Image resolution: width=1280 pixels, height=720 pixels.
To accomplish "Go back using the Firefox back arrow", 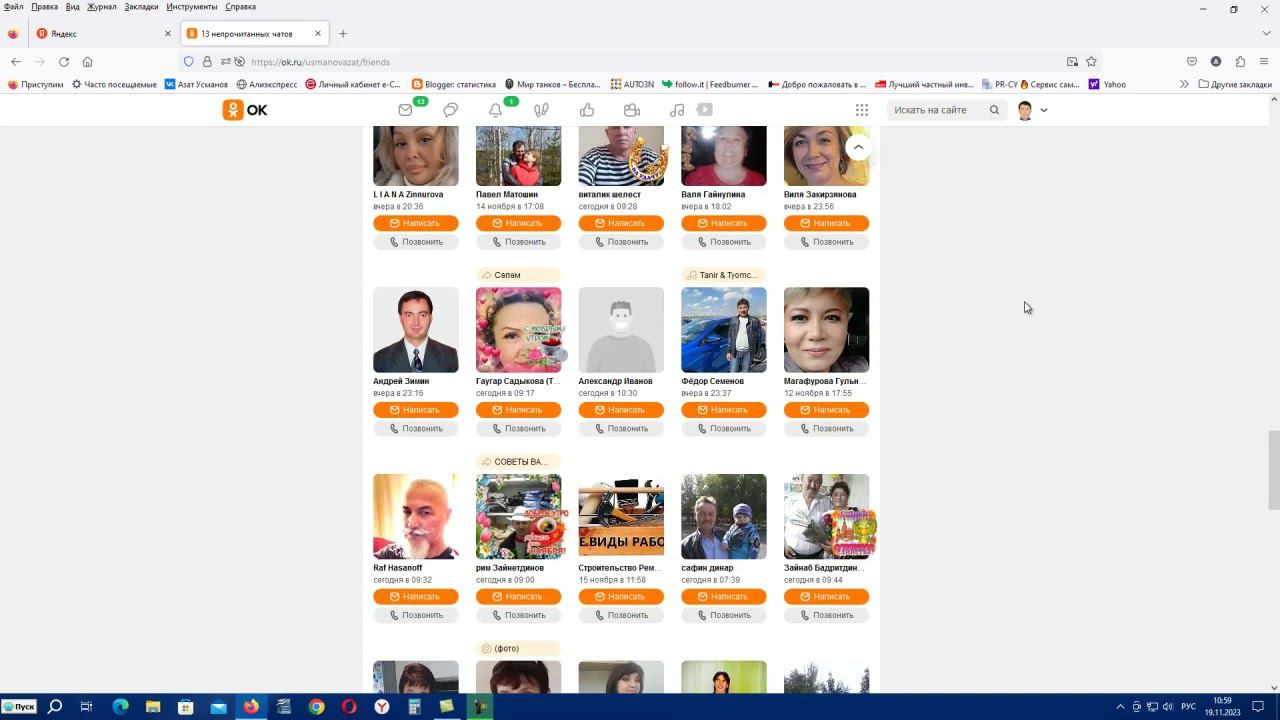I will pos(15,62).
